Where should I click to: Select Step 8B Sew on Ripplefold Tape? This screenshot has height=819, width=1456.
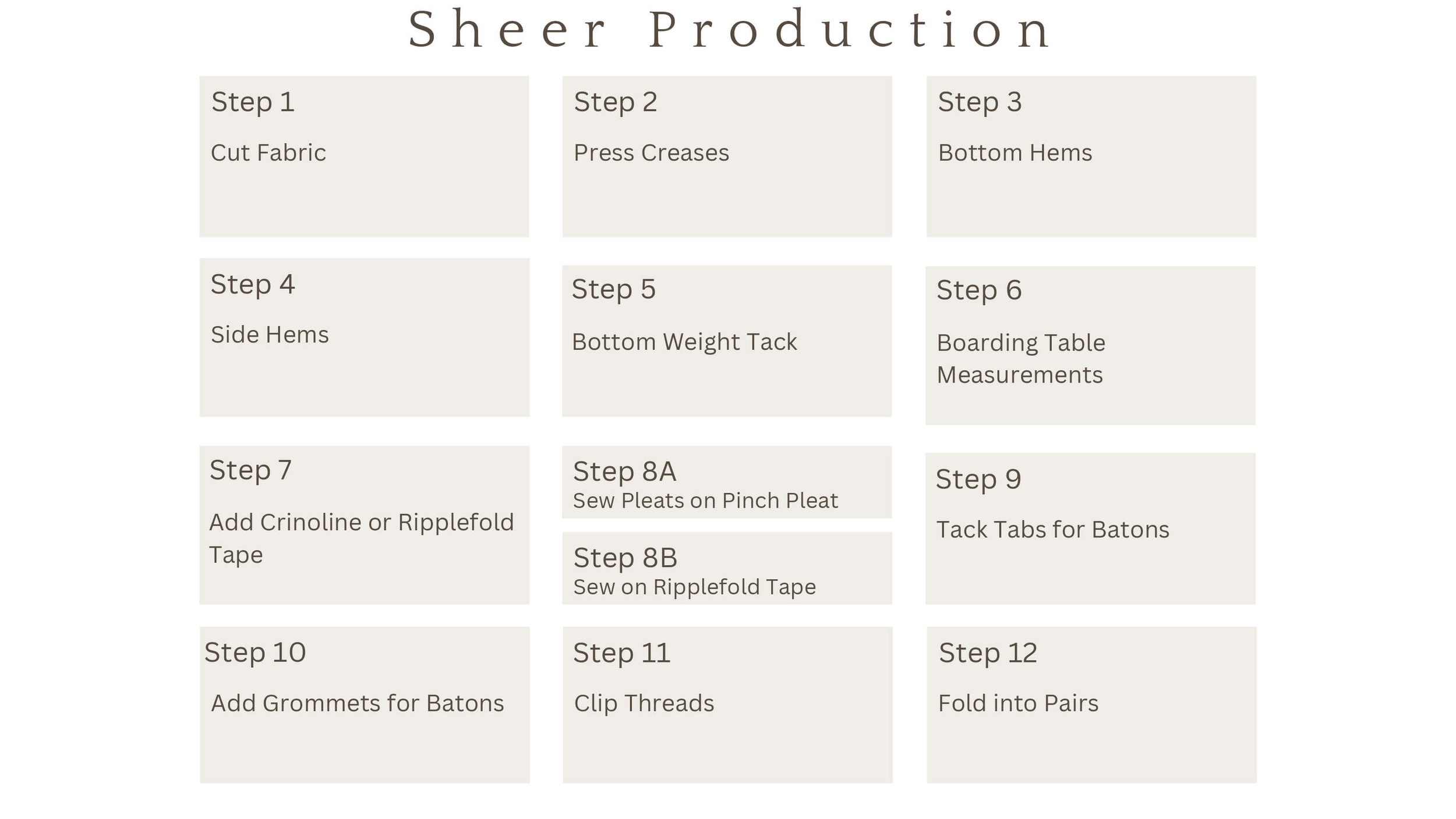click(727, 568)
